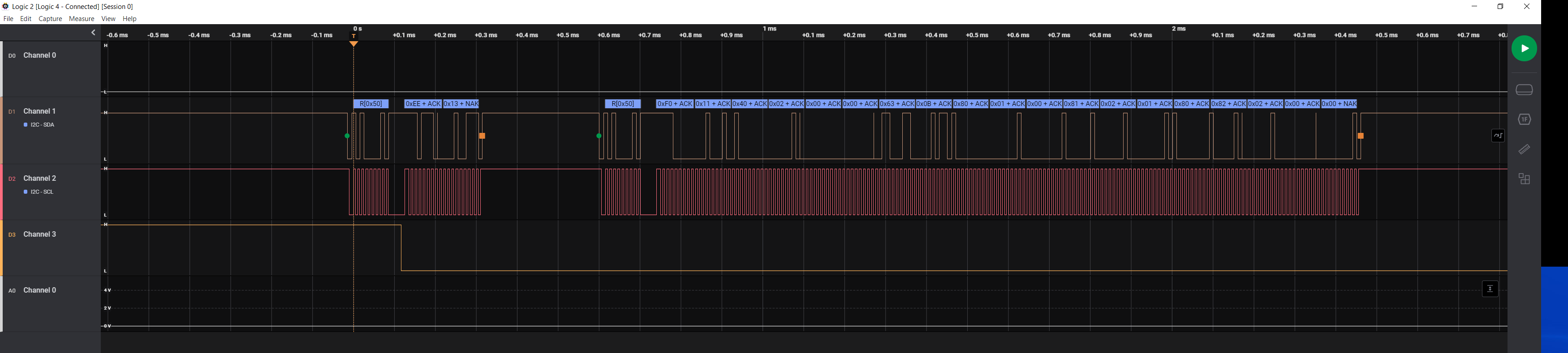Click the 0x13 + NAK decoded frame
The width and height of the screenshot is (1568, 353).
461,104
